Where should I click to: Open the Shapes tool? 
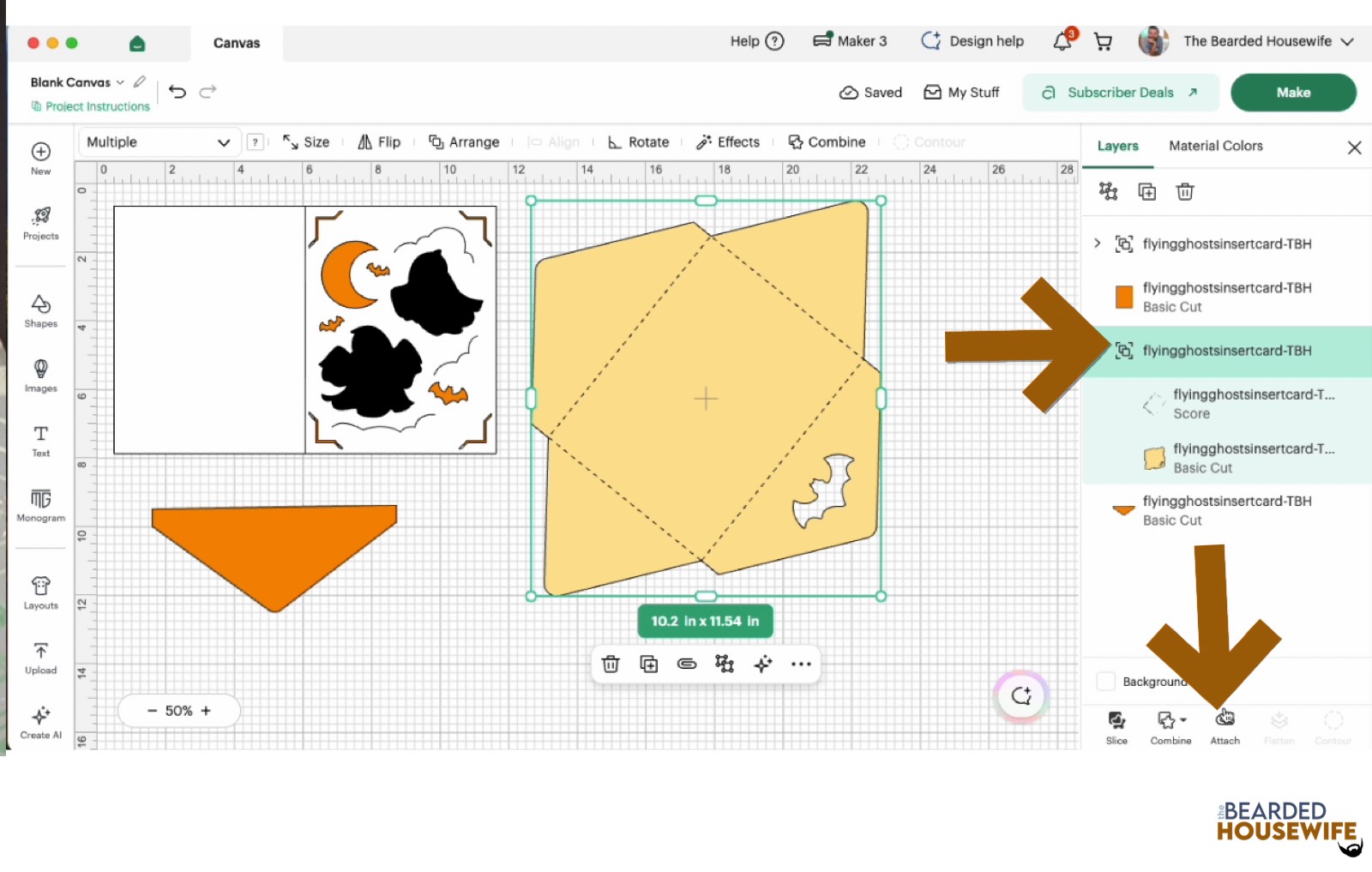coord(40,310)
